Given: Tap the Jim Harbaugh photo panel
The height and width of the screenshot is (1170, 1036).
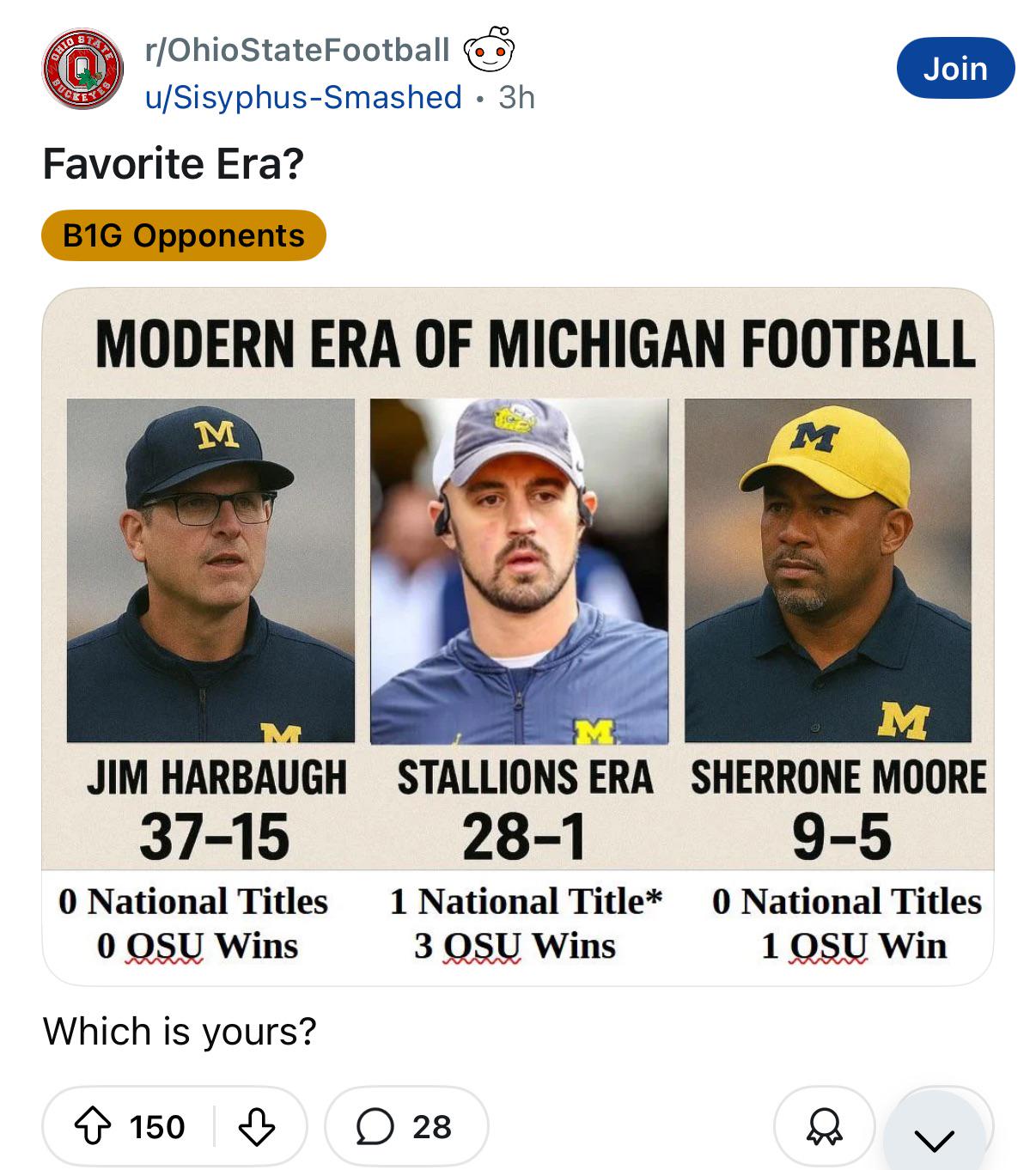Looking at the screenshot, I should click(x=210, y=570).
